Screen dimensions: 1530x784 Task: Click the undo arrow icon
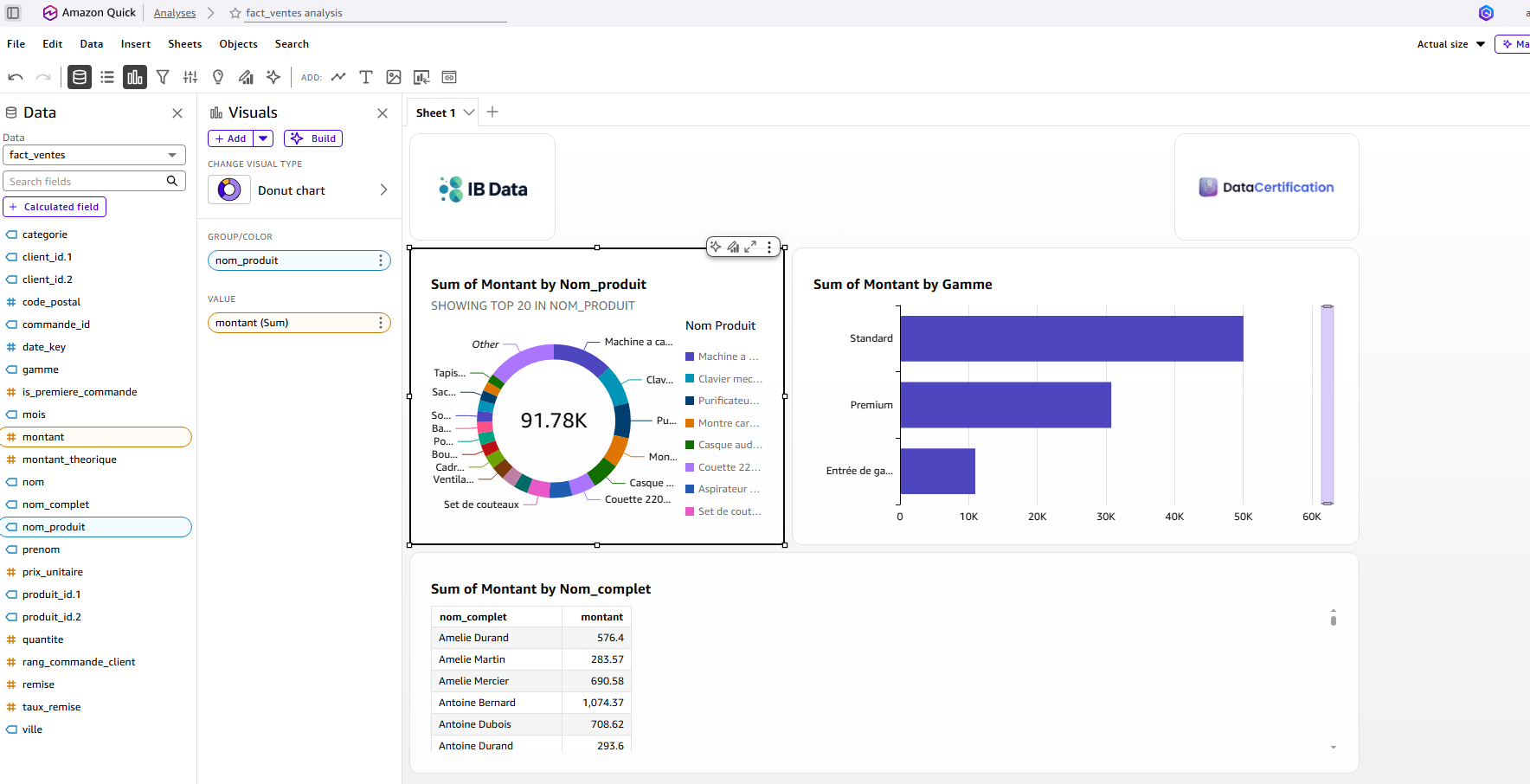point(16,77)
